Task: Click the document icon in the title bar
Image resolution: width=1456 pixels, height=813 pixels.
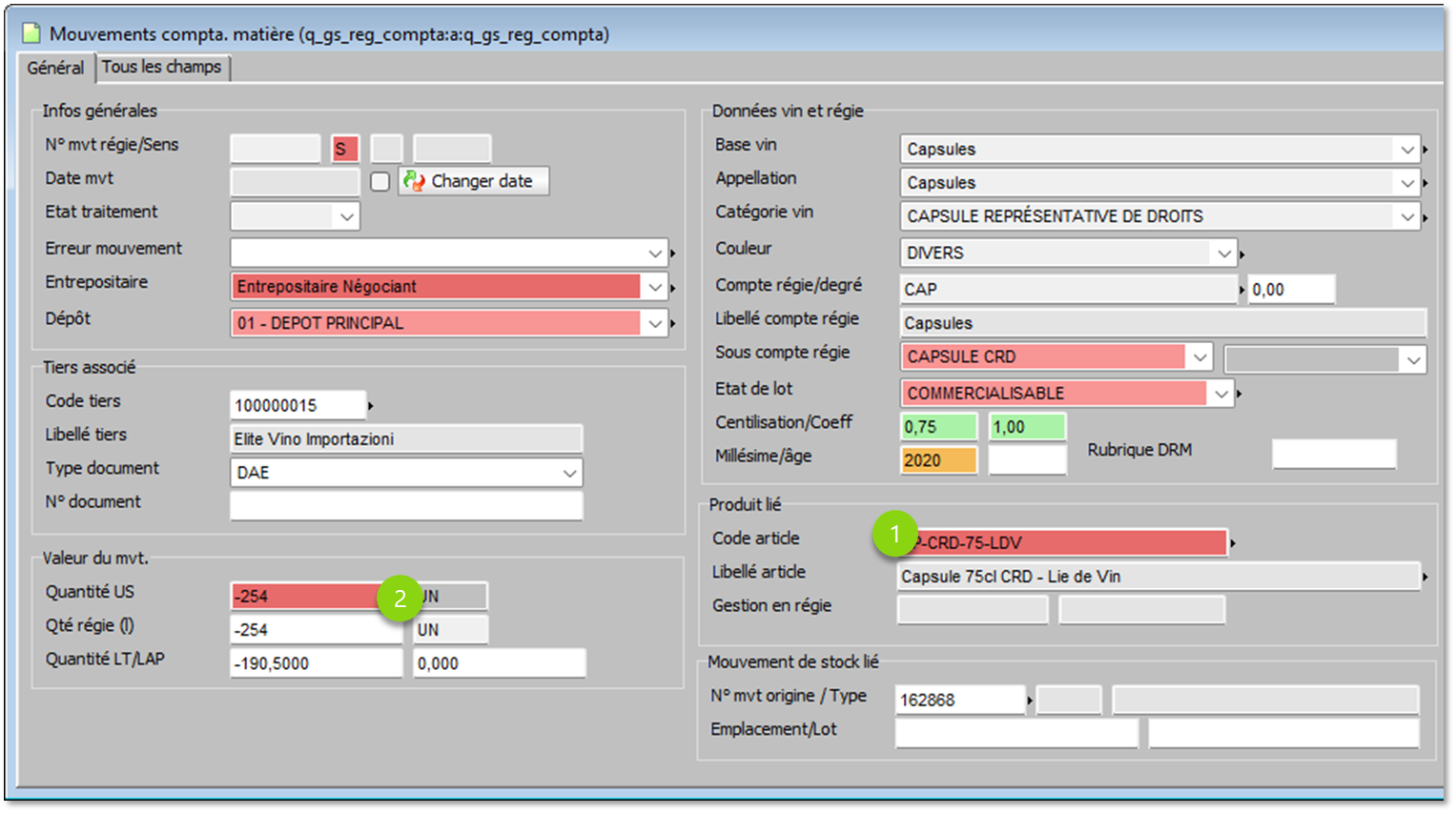Action: pos(31,33)
